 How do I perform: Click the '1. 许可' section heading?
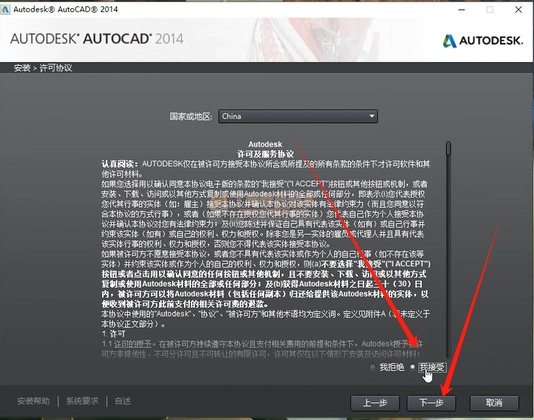point(114,334)
